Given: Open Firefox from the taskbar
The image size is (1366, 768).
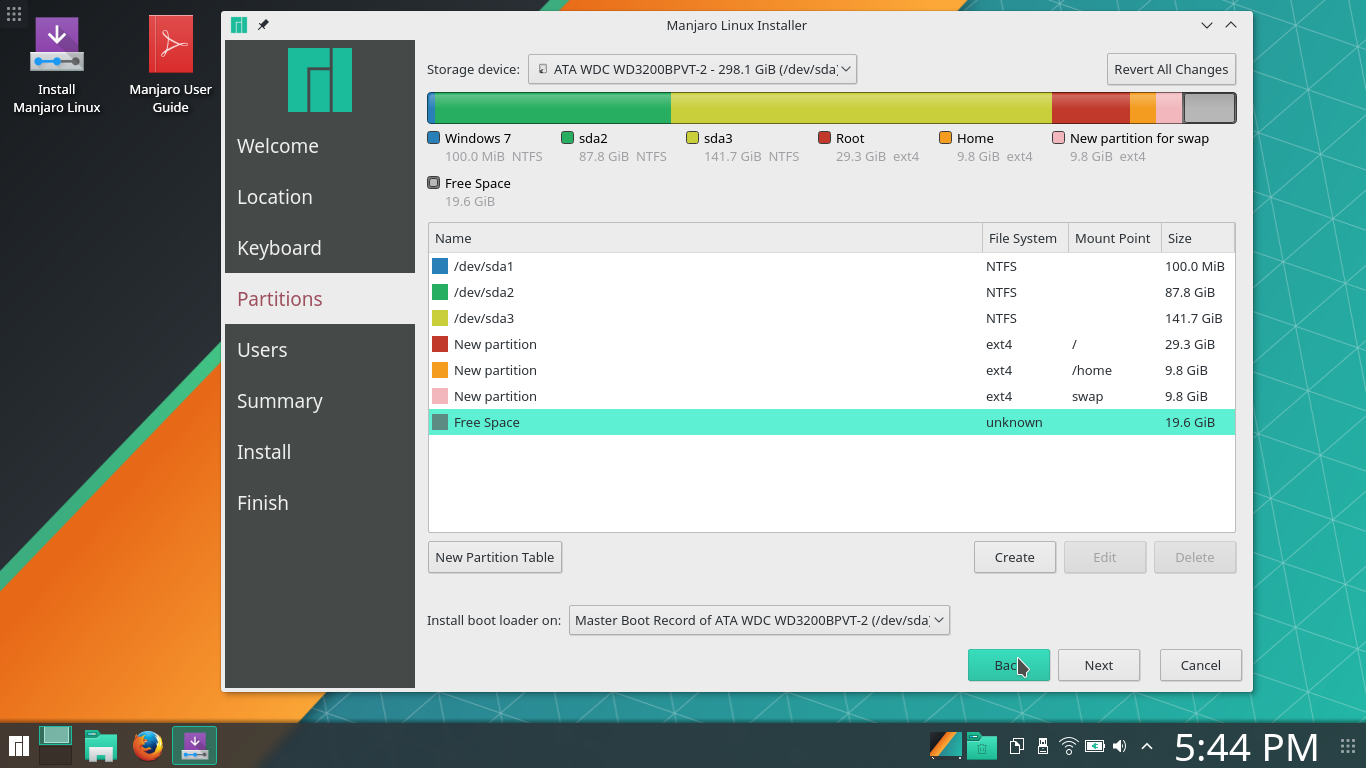Looking at the screenshot, I should pyautogui.click(x=148, y=745).
